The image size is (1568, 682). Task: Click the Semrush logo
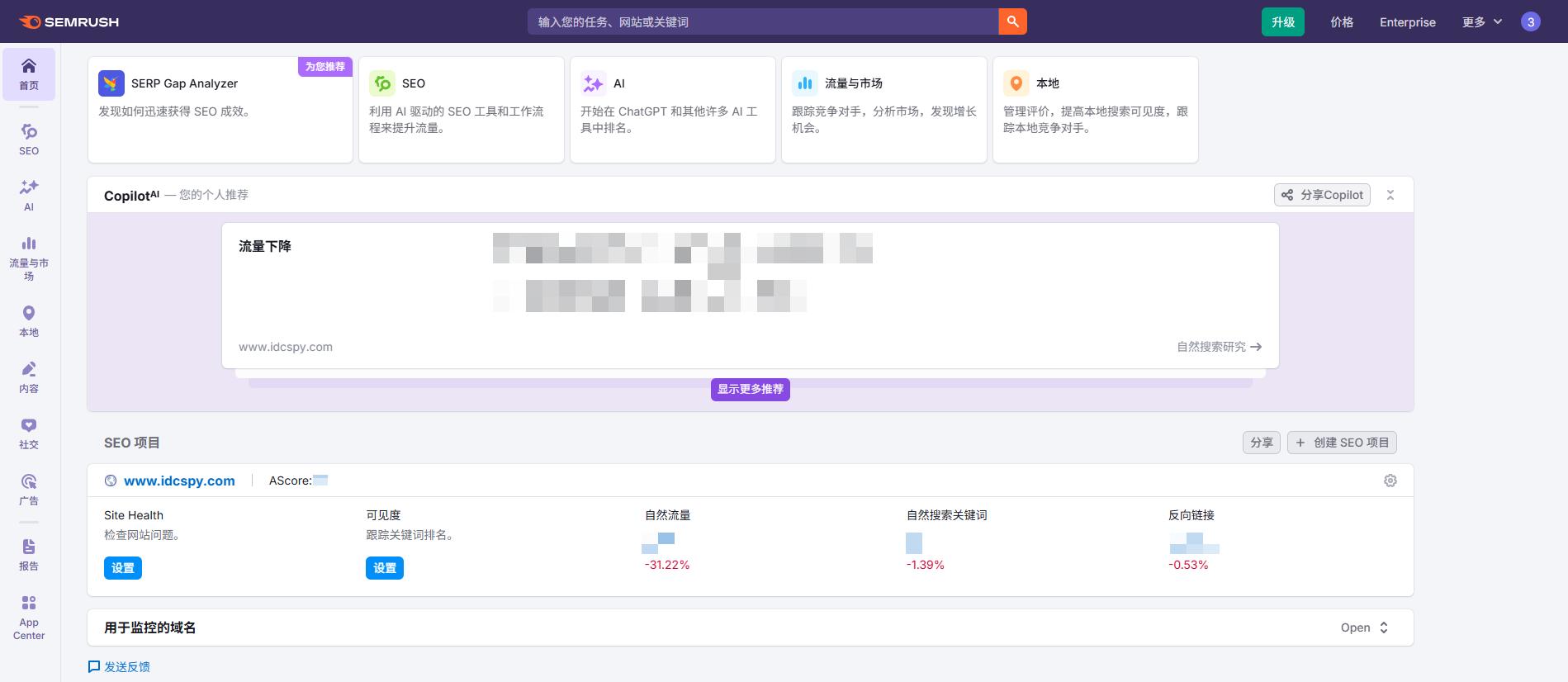pyautogui.click(x=69, y=22)
